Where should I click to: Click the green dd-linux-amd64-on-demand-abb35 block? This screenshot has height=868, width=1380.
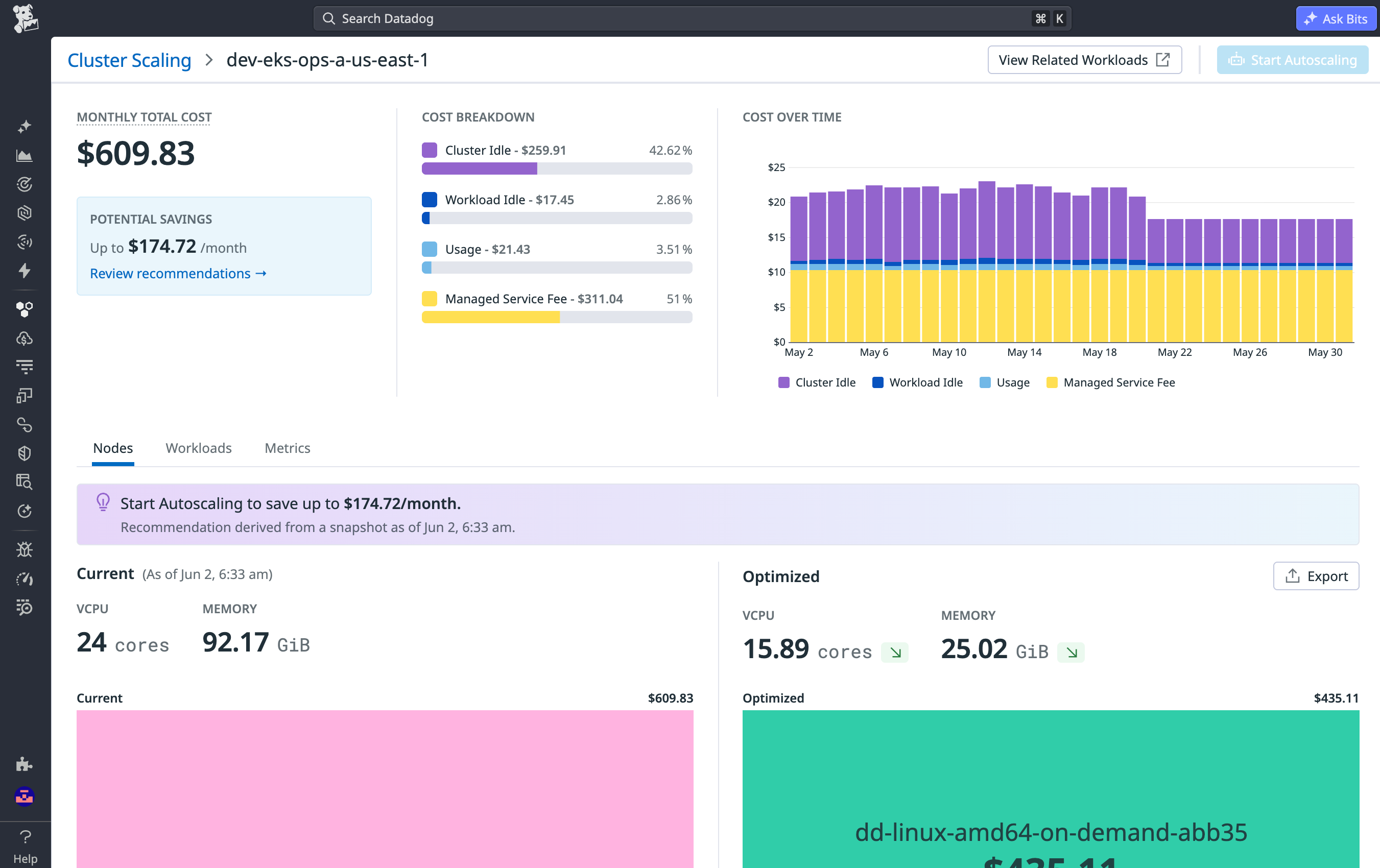(x=1051, y=789)
